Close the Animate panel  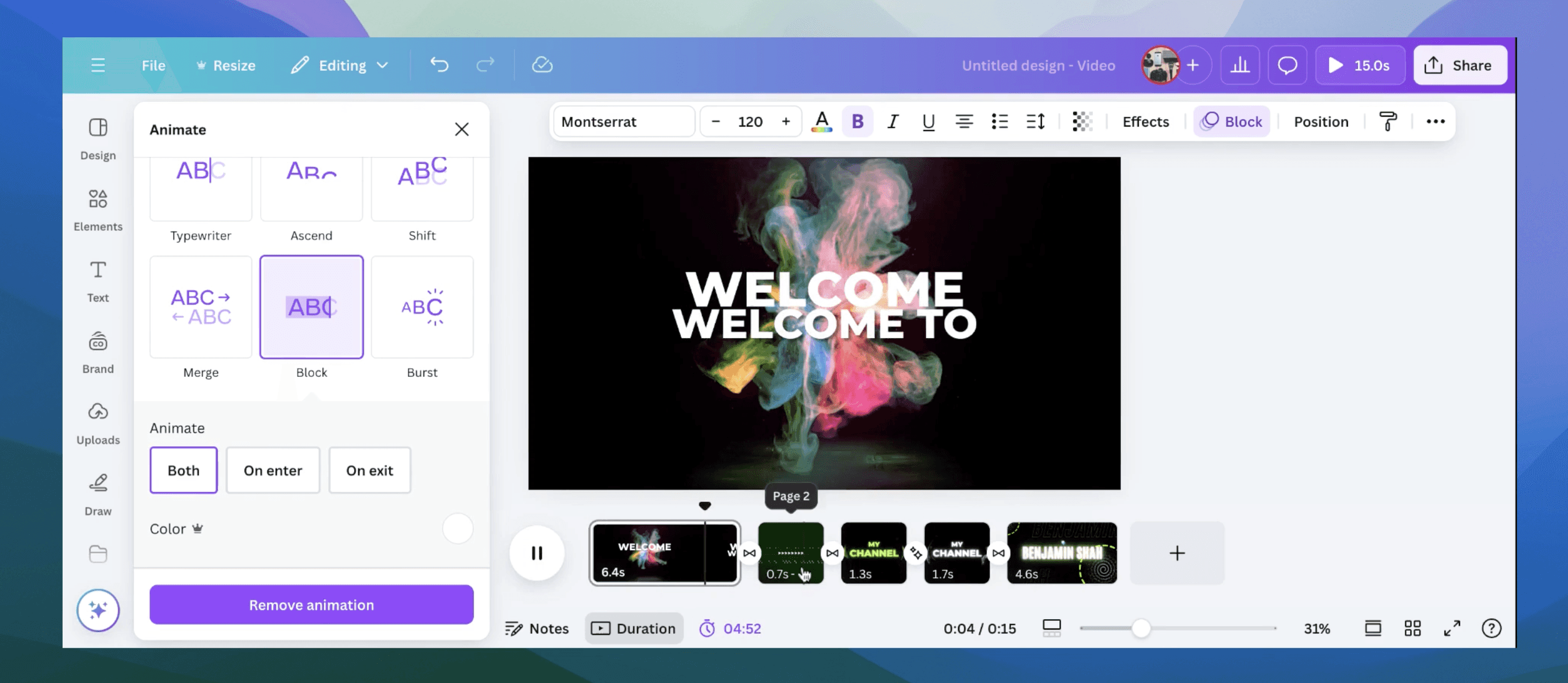pos(461,129)
